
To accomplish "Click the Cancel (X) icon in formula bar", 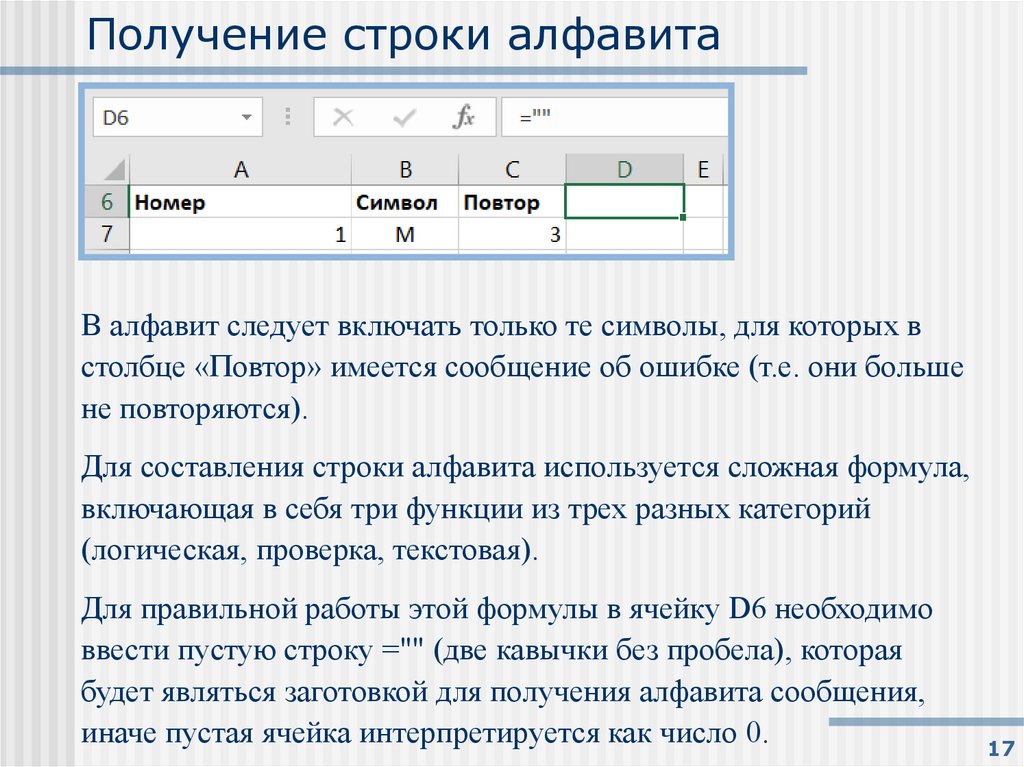I will 342,116.
